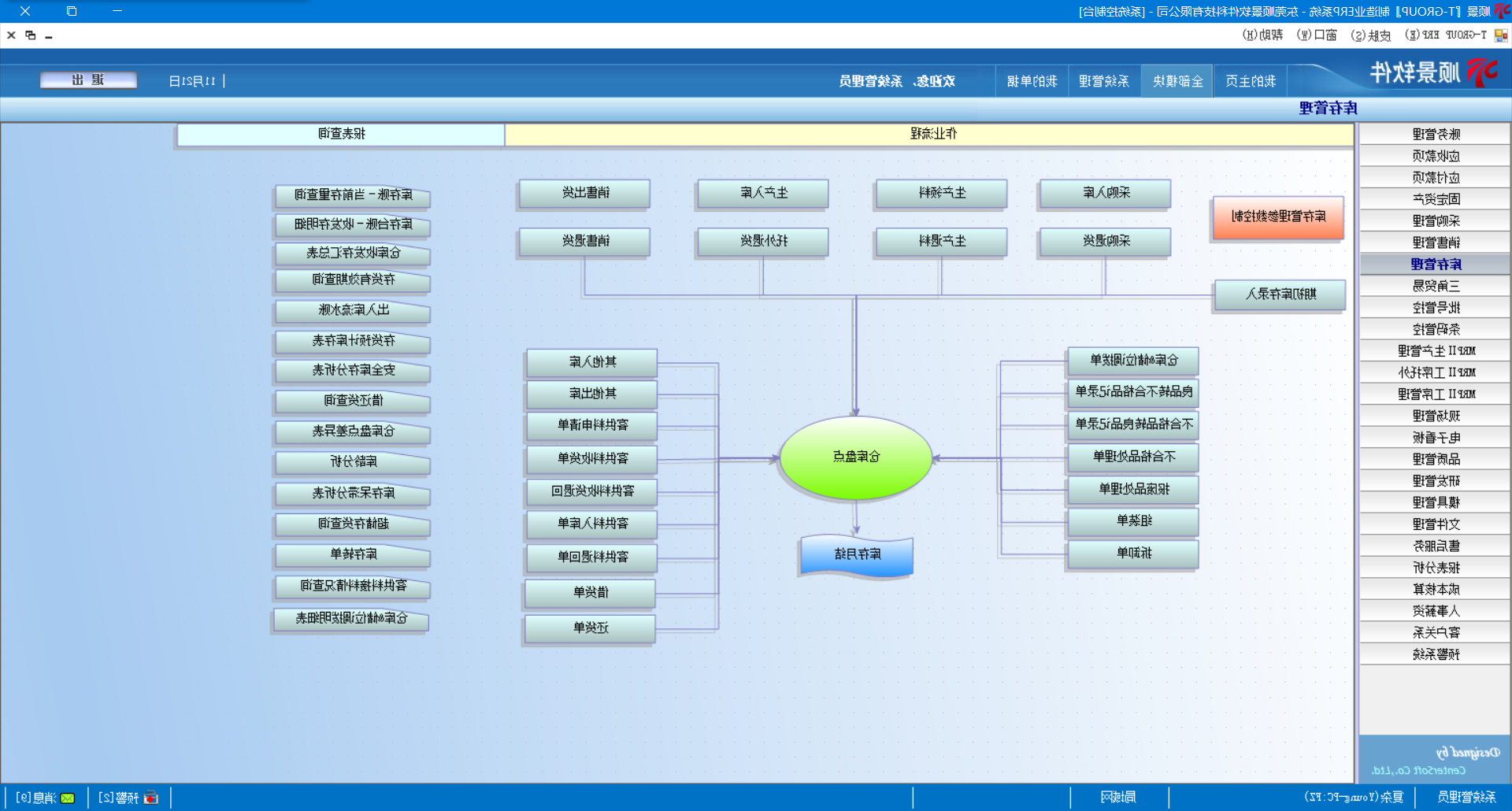Click the blue 库存月结 document shape

click(857, 554)
